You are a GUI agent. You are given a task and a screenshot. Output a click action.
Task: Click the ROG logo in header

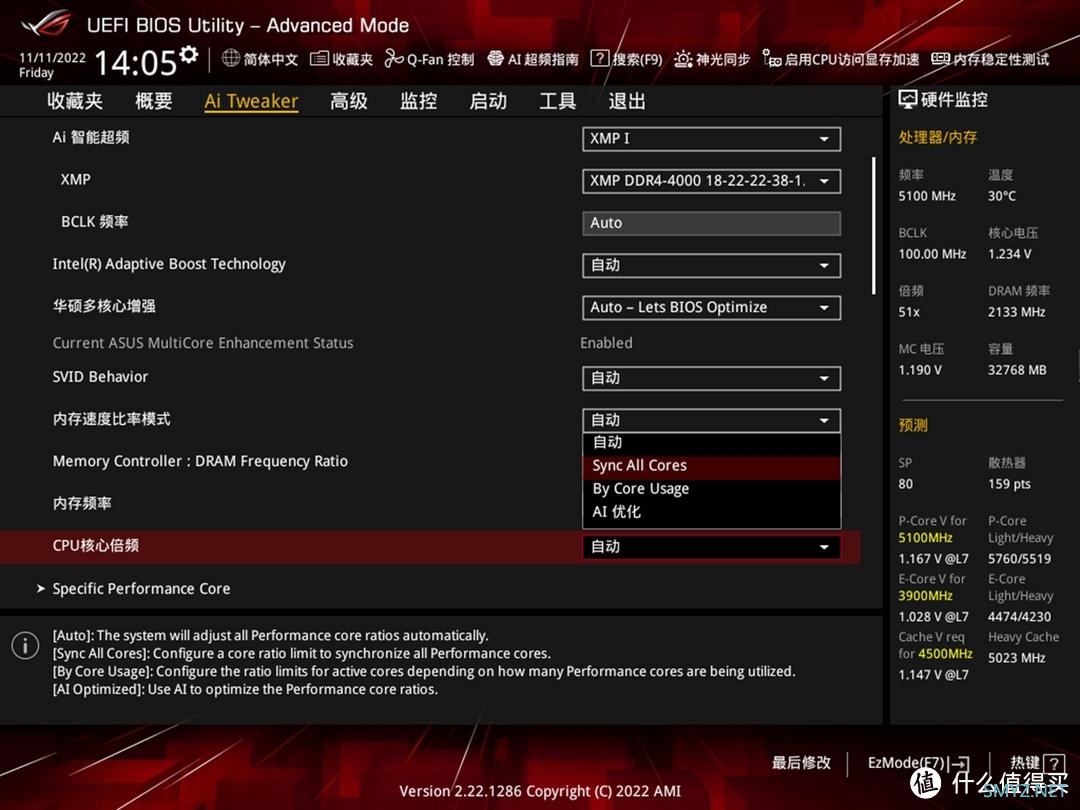45,23
